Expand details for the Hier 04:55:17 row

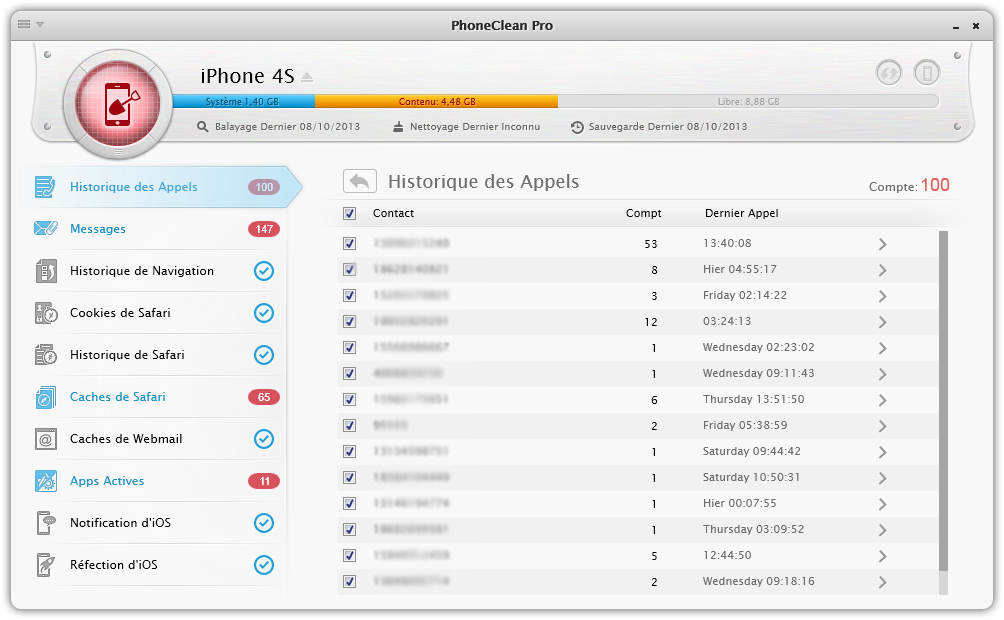882,270
